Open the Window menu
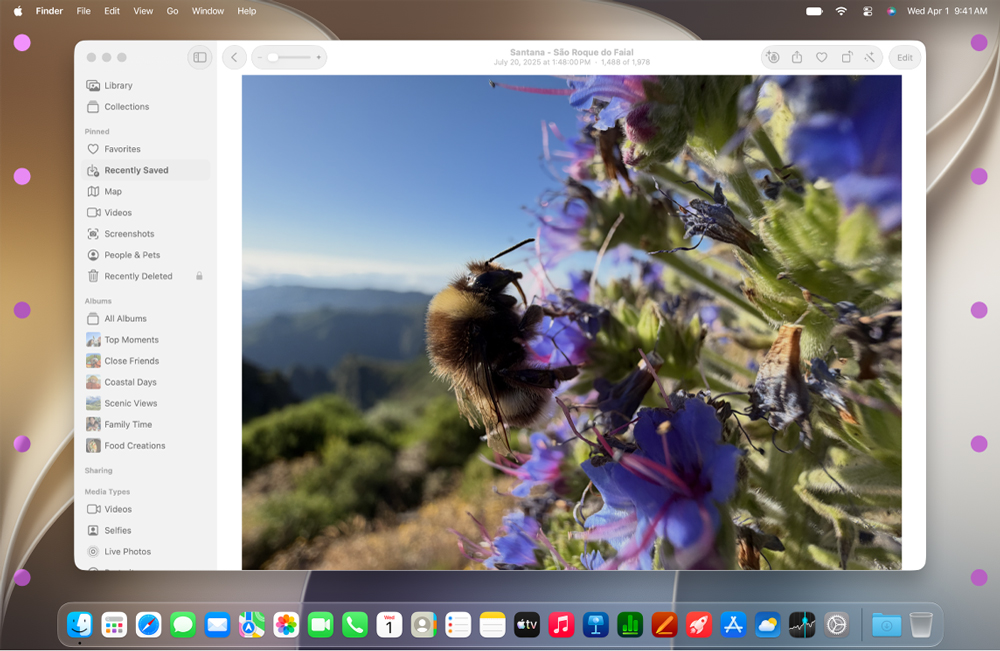Viewport: 1000px width, 651px height. point(208,11)
